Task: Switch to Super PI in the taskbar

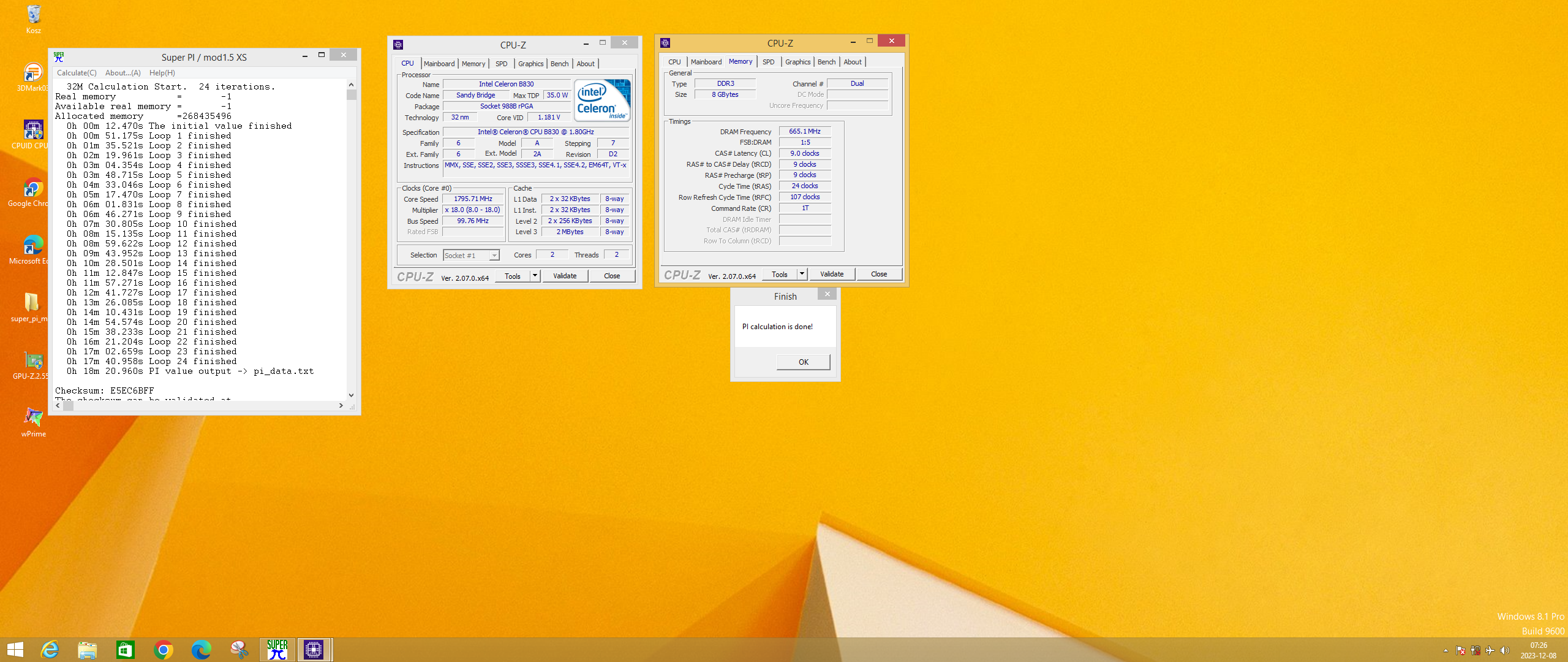Action: (x=277, y=650)
